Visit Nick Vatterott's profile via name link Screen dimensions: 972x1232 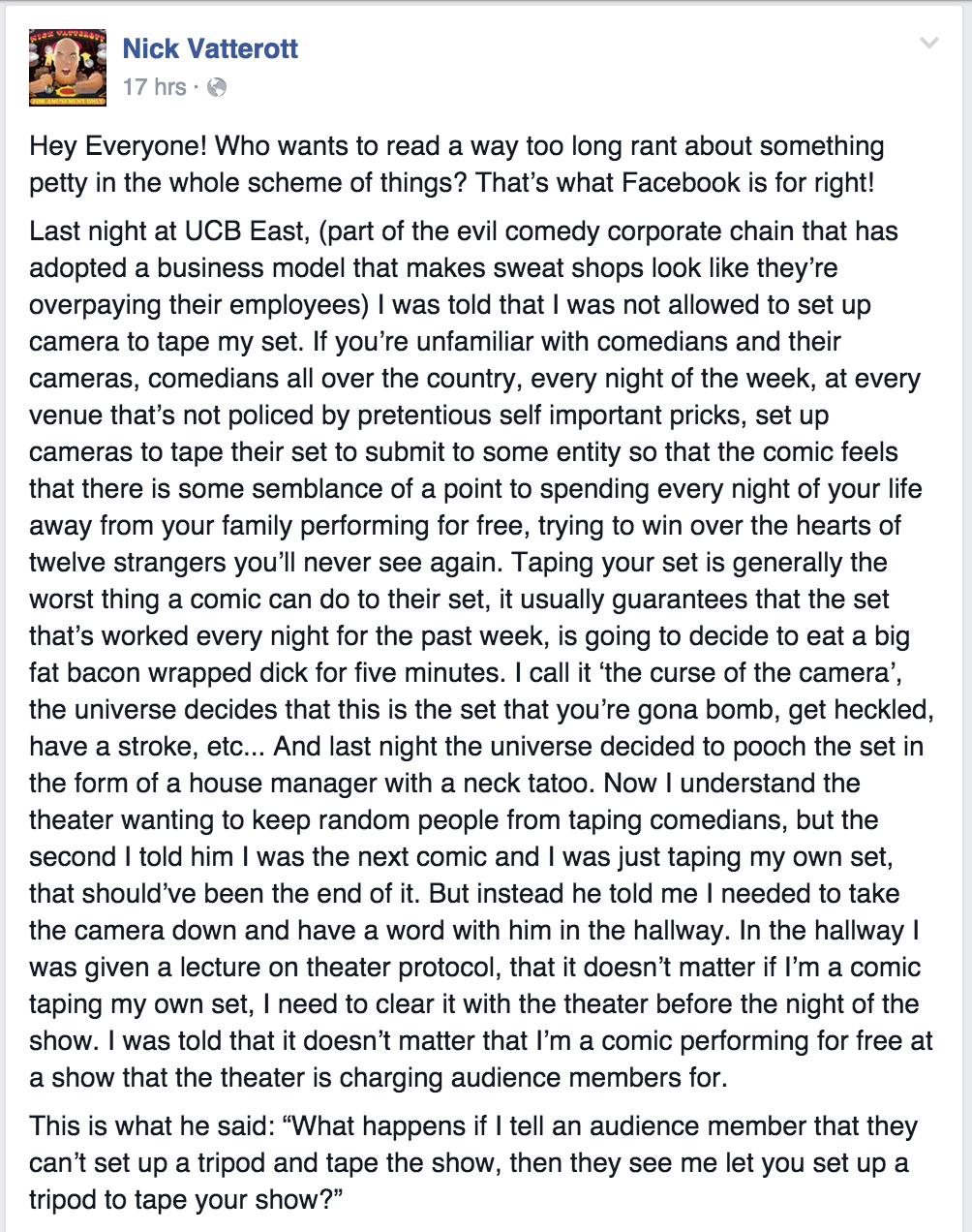point(210,48)
